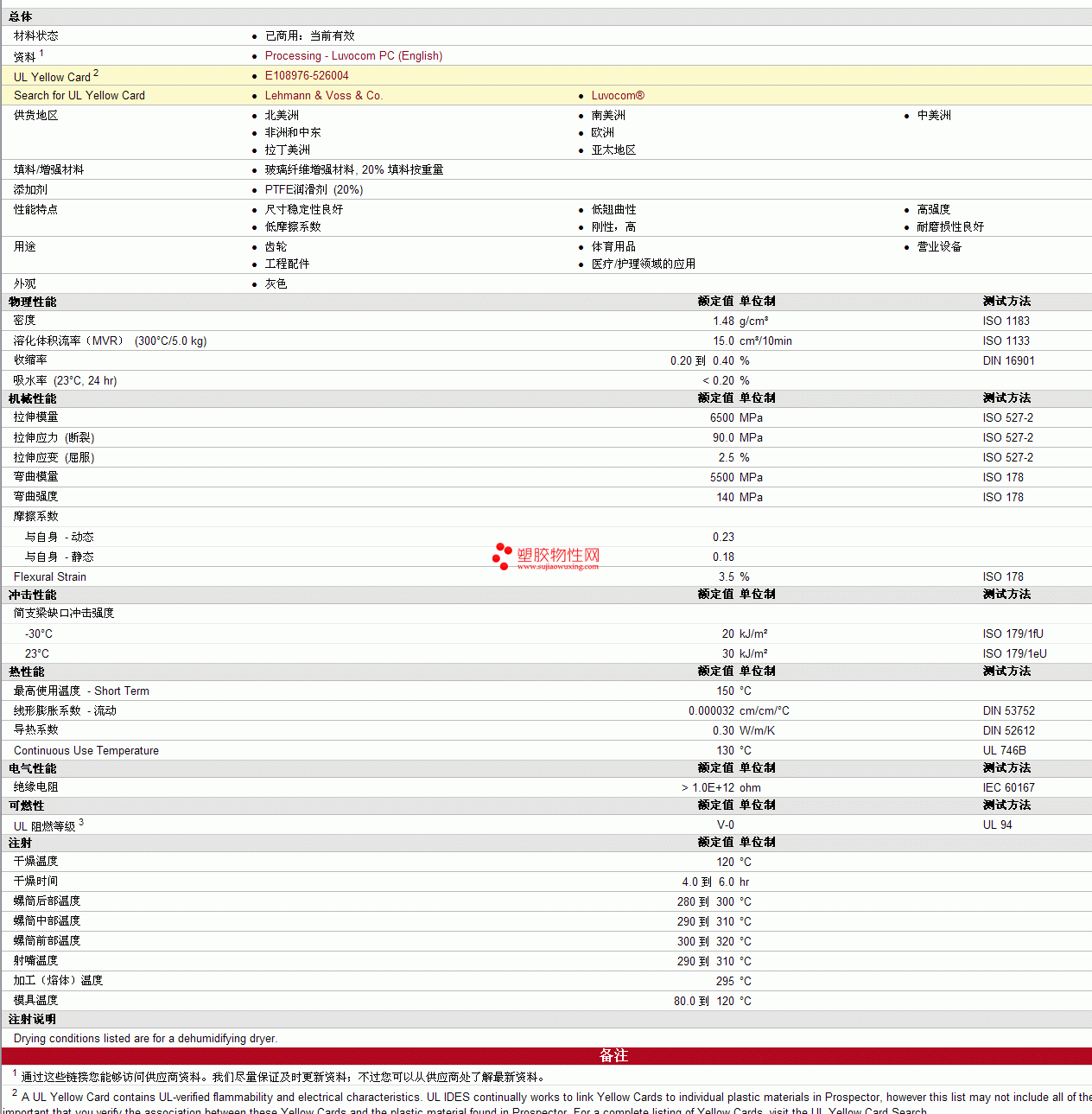Click the 物理性能 section header

(33, 302)
